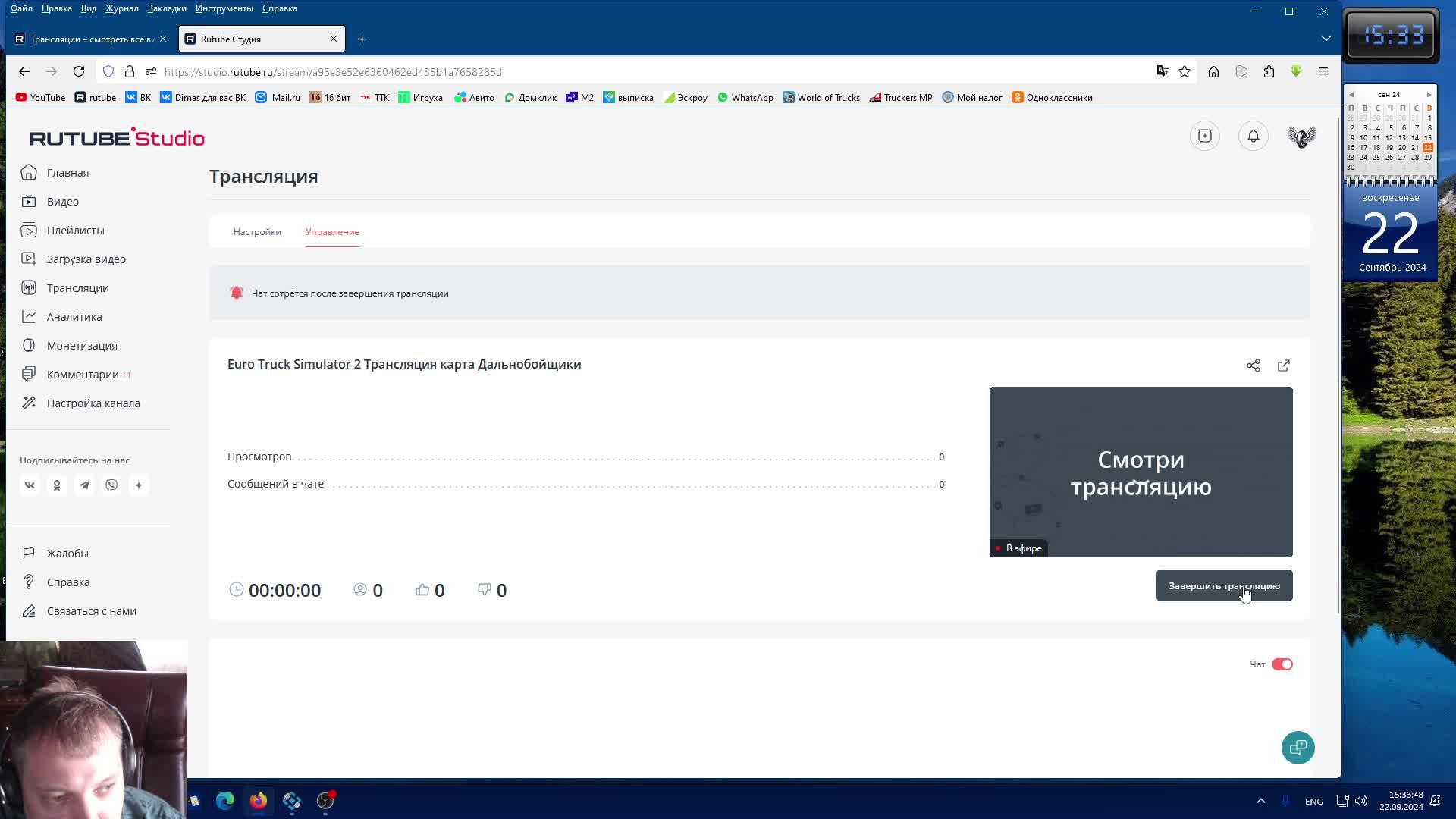The width and height of the screenshot is (1456, 819).
Task: Toggle the Чат switch off
Action: click(x=1282, y=663)
